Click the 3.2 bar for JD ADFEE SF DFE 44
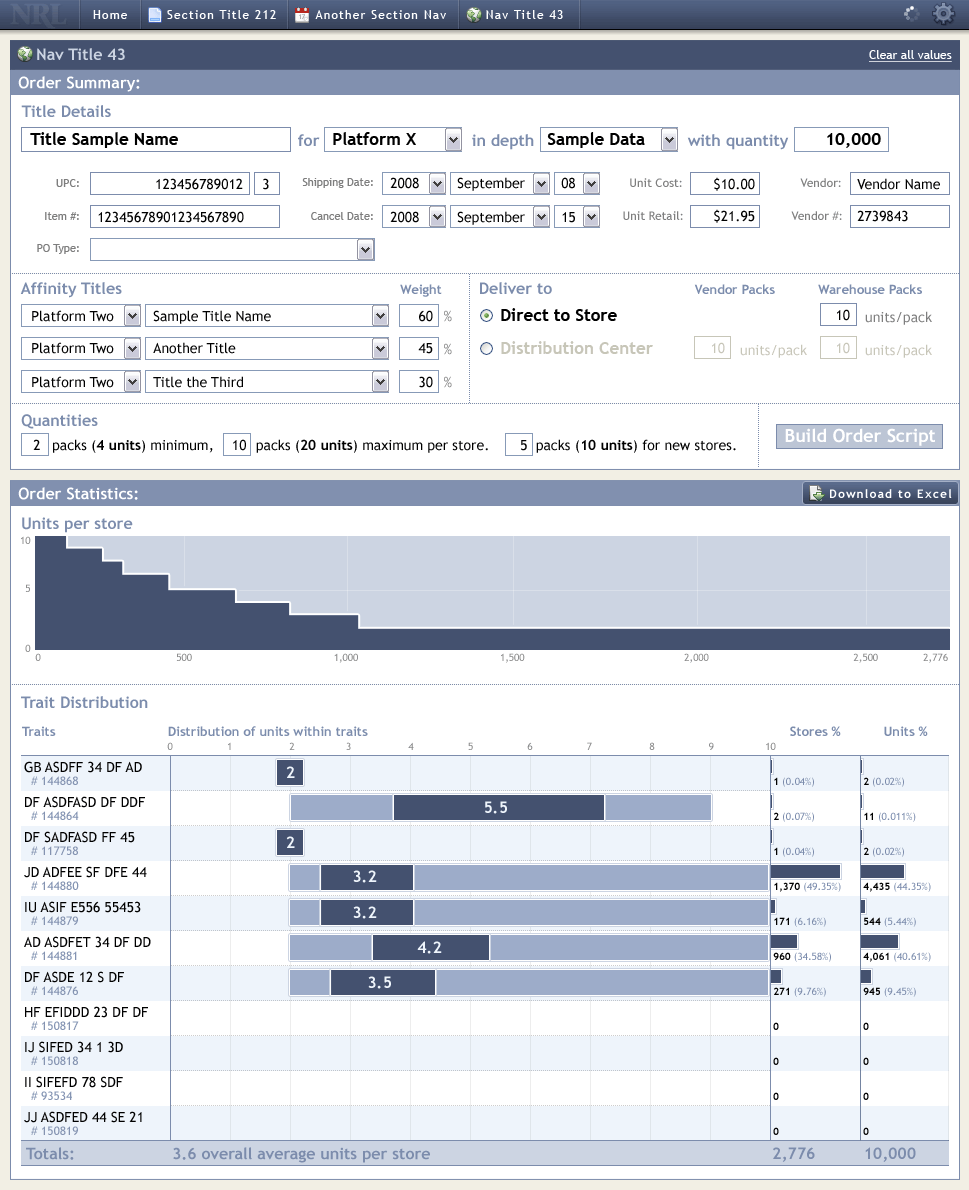969x1190 pixels. pyautogui.click(x=367, y=877)
